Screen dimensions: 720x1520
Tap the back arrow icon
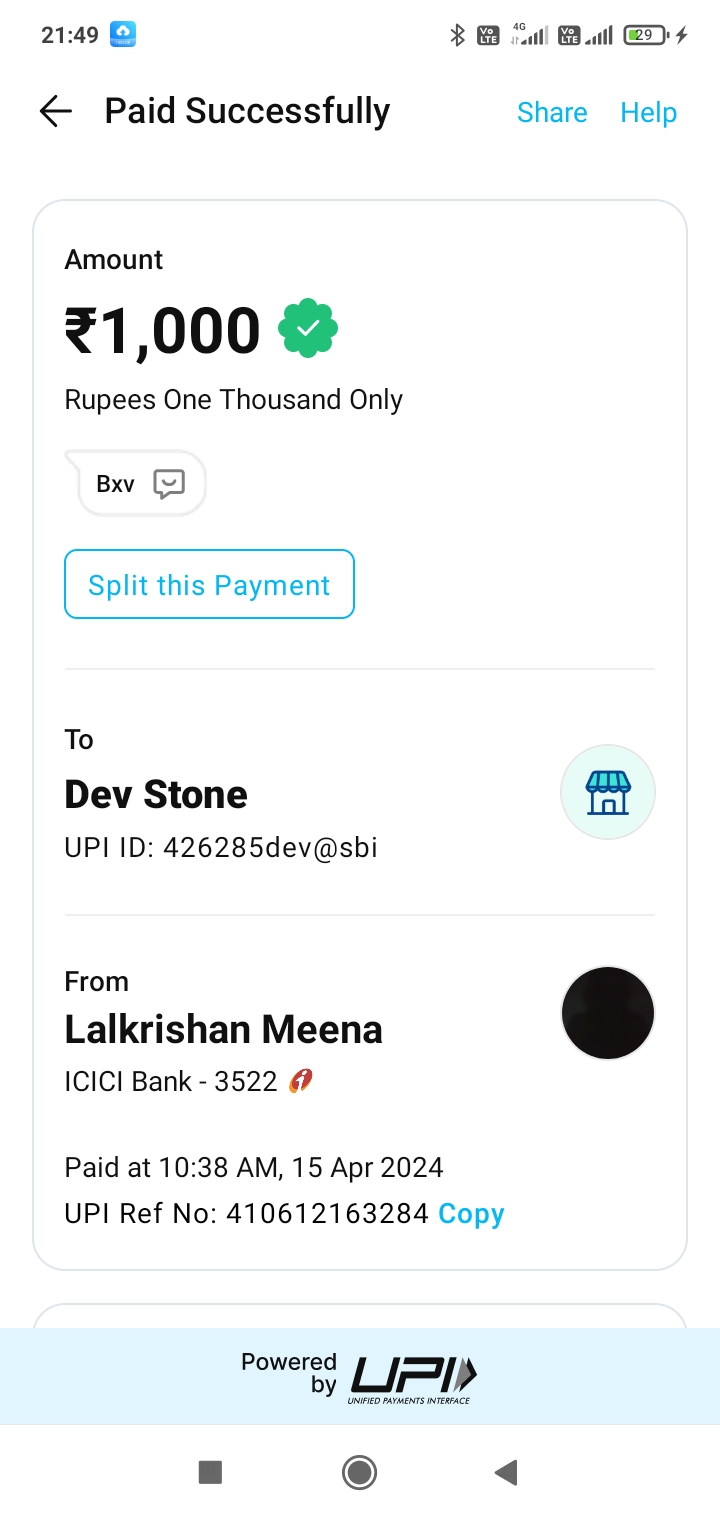click(56, 111)
